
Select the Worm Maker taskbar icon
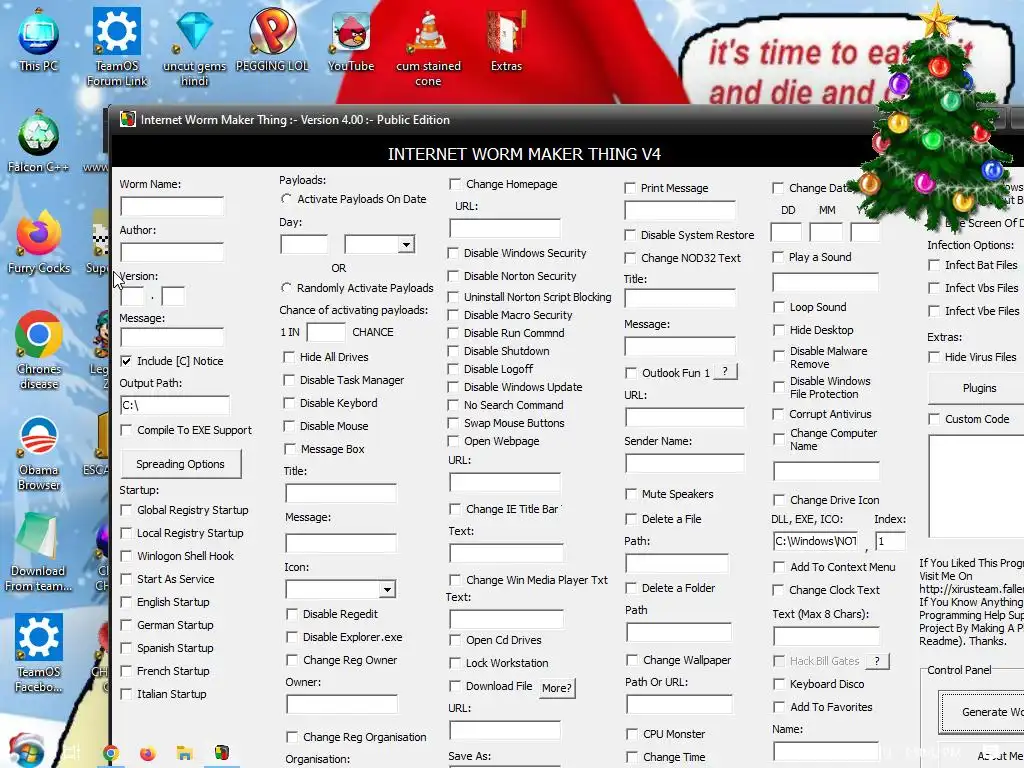222,753
